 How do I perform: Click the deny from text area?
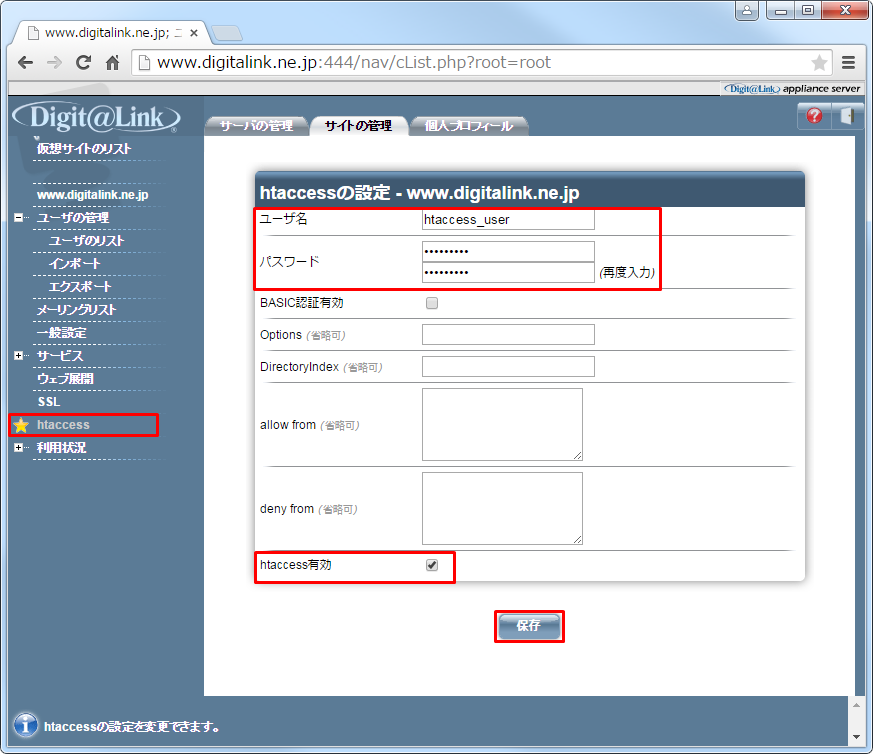coord(502,508)
